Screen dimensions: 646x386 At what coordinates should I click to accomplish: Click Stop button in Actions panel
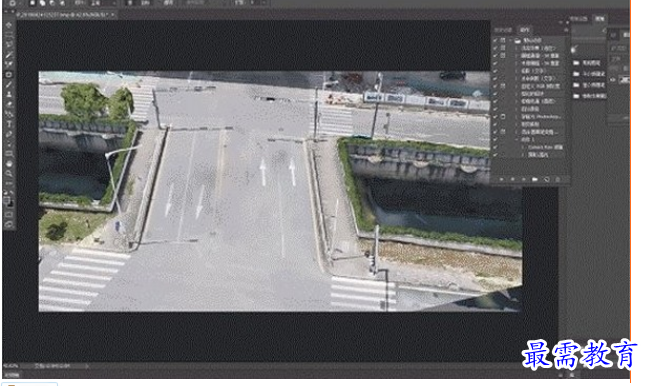pyautogui.click(x=501, y=180)
